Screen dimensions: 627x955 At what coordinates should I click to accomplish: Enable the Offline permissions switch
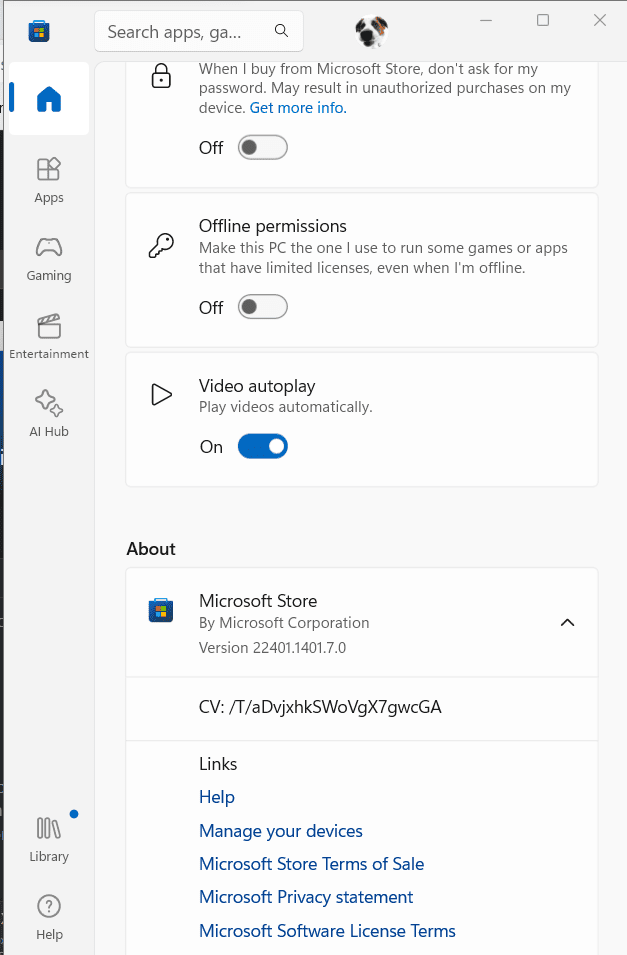263,307
